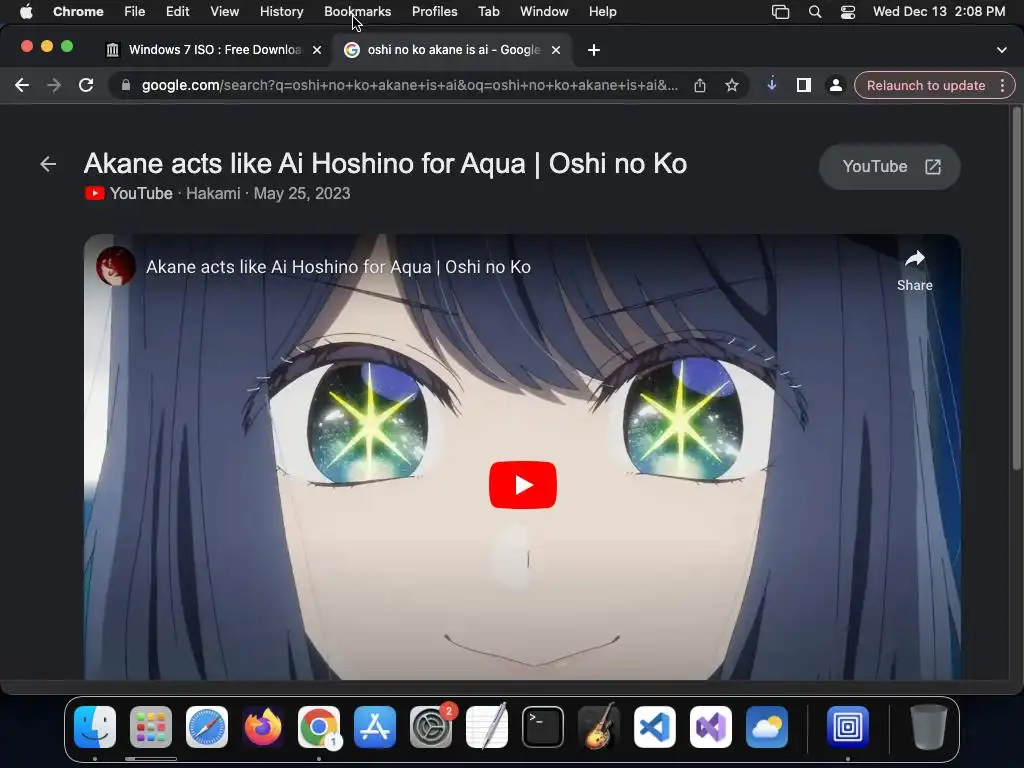Bookmark this page with the star icon

click(731, 85)
